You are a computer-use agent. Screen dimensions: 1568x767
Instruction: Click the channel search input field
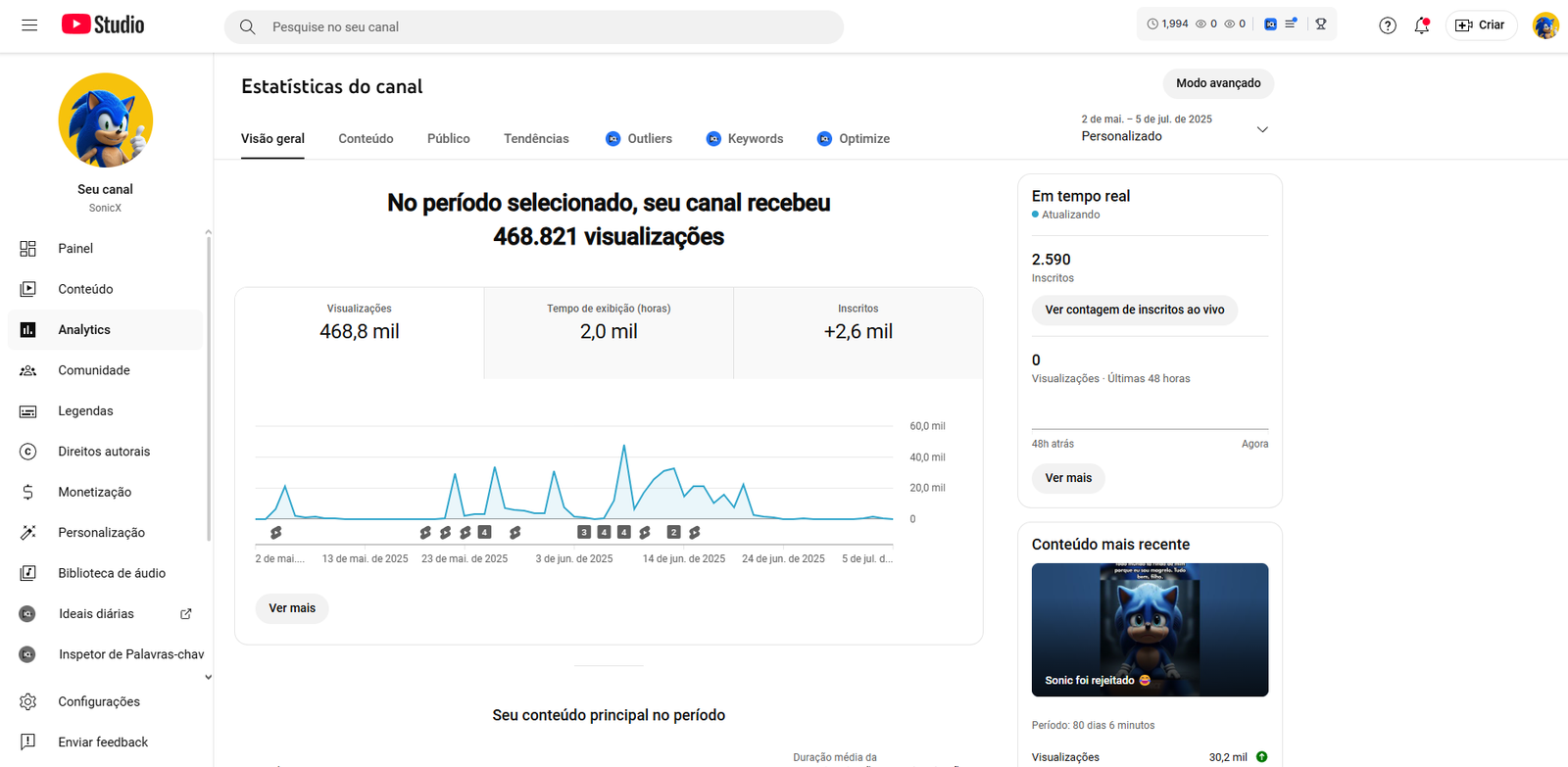pyautogui.click(x=549, y=27)
